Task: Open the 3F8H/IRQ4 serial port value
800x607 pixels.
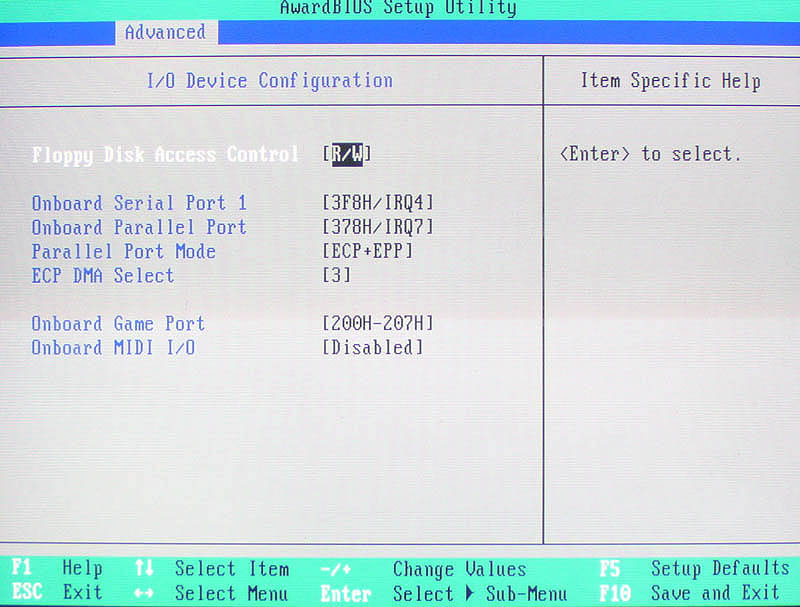Action: [378, 203]
